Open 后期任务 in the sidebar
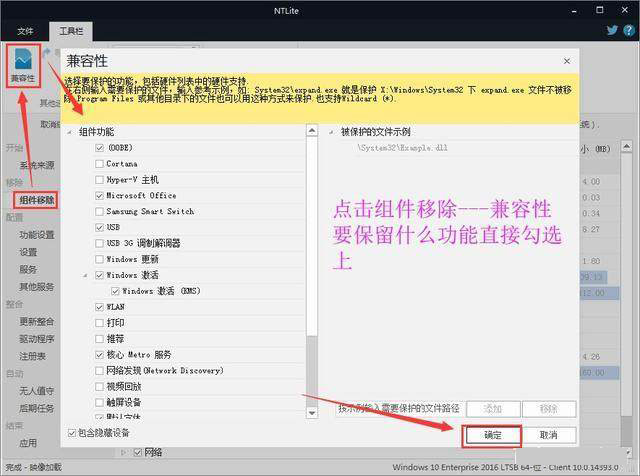The image size is (640, 476). tap(37, 408)
